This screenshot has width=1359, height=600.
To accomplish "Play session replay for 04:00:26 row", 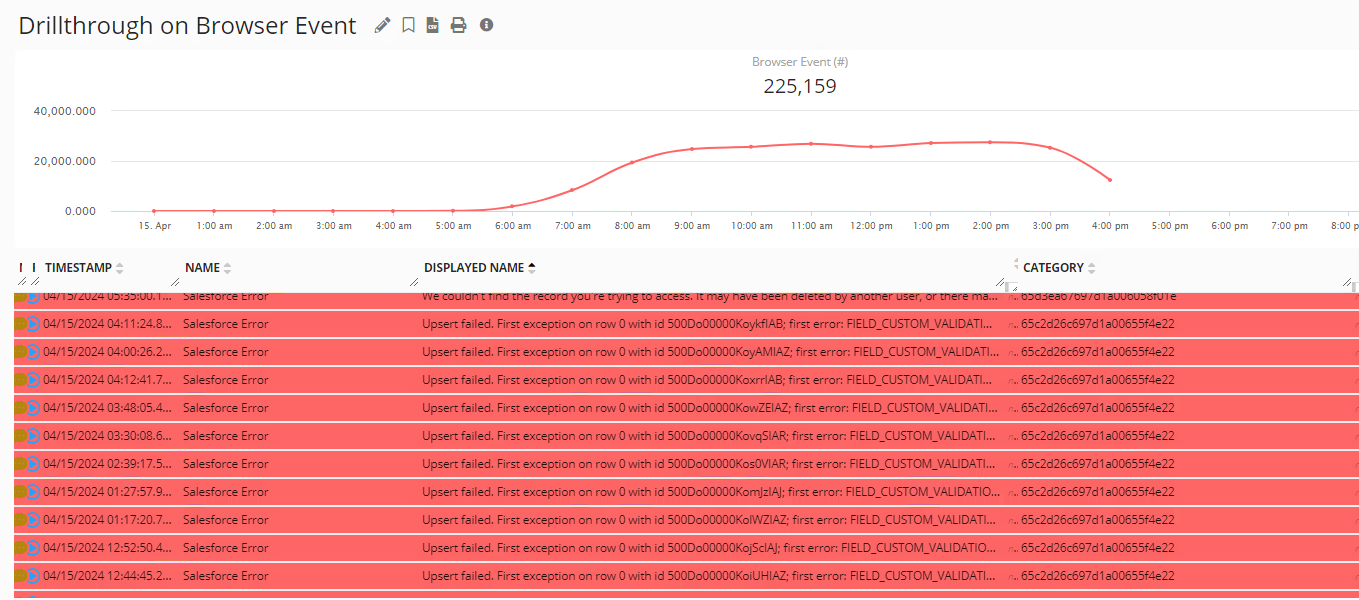I will click(x=33, y=352).
